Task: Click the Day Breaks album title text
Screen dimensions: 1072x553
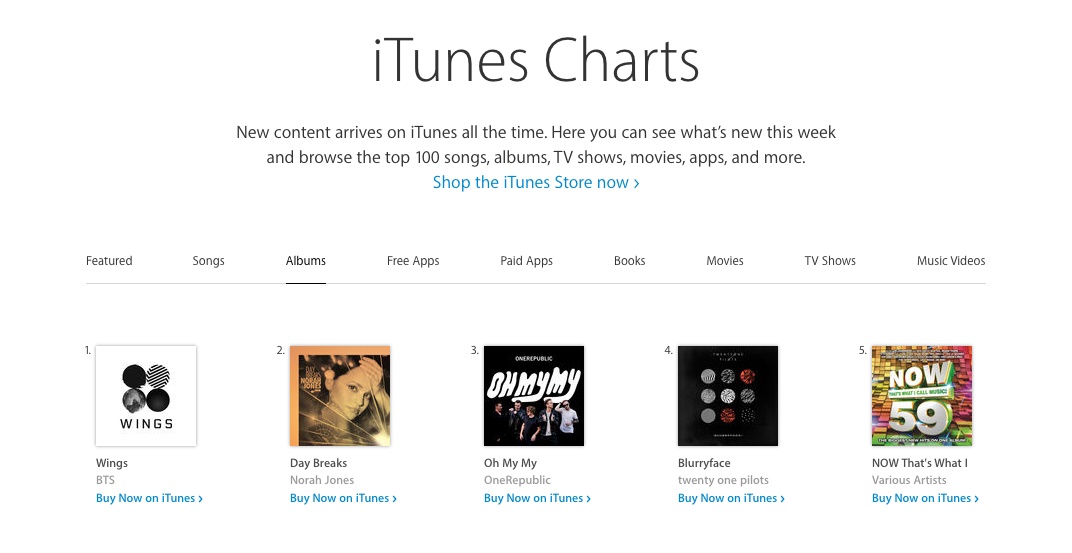Action: [x=318, y=463]
